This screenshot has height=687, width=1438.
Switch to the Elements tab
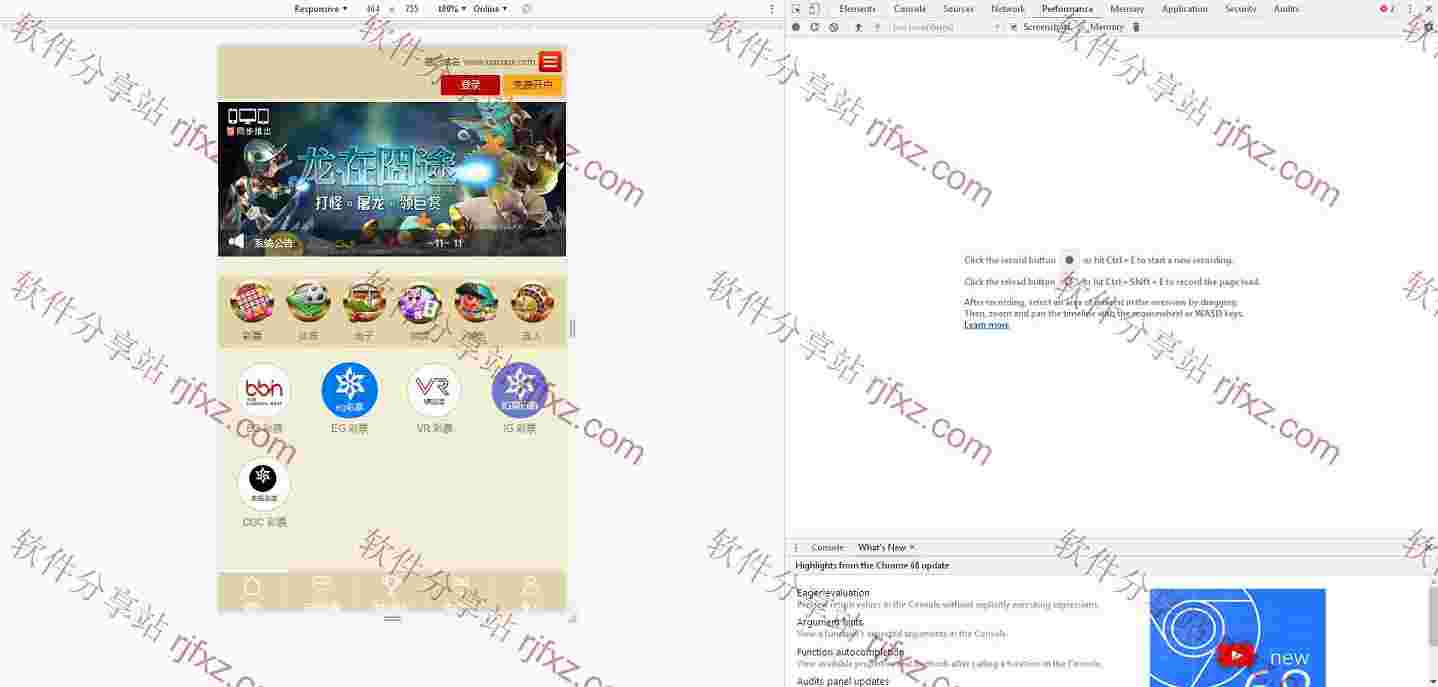857,9
